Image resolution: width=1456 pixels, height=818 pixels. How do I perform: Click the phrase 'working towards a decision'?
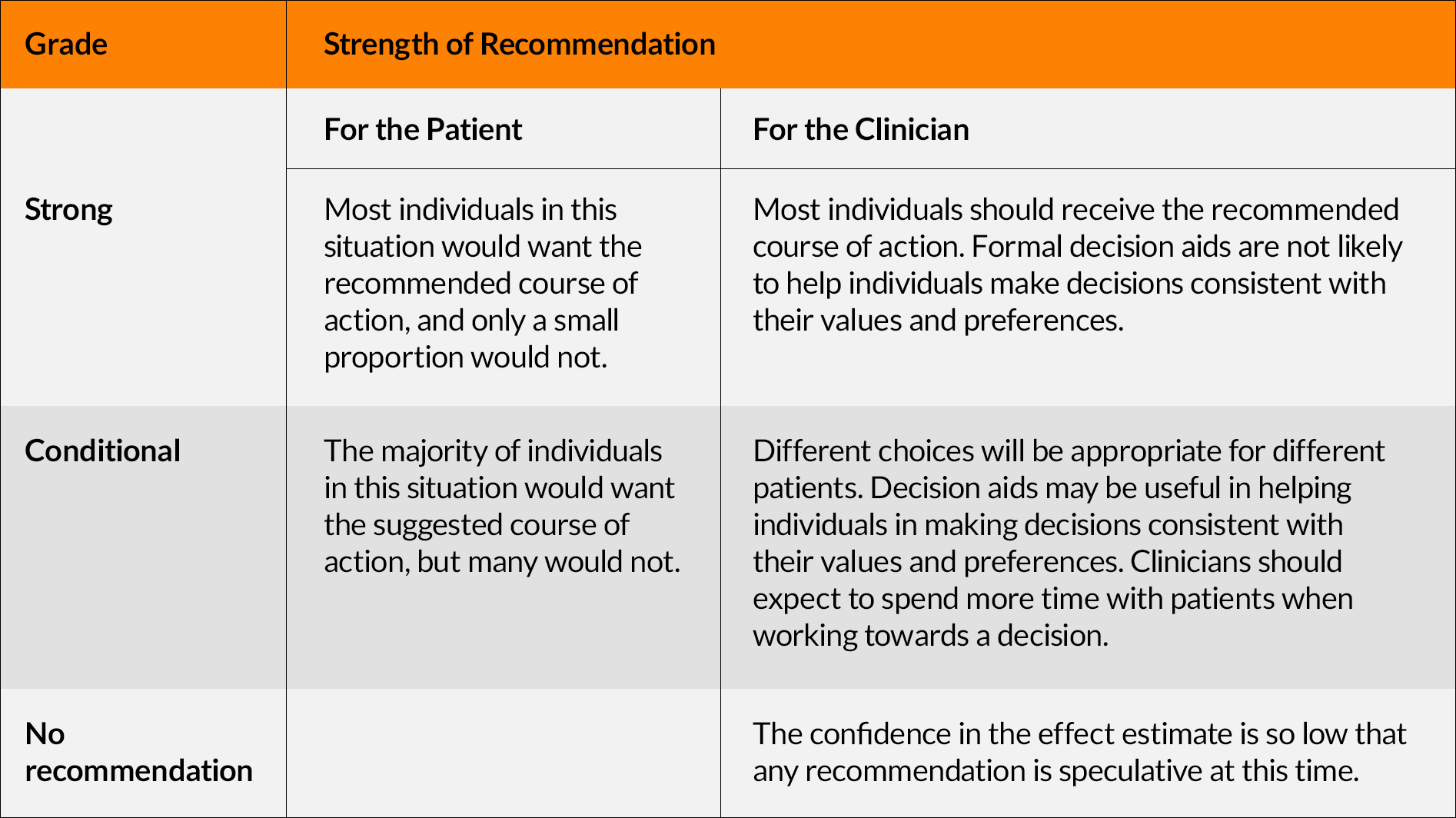pos(930,635)
